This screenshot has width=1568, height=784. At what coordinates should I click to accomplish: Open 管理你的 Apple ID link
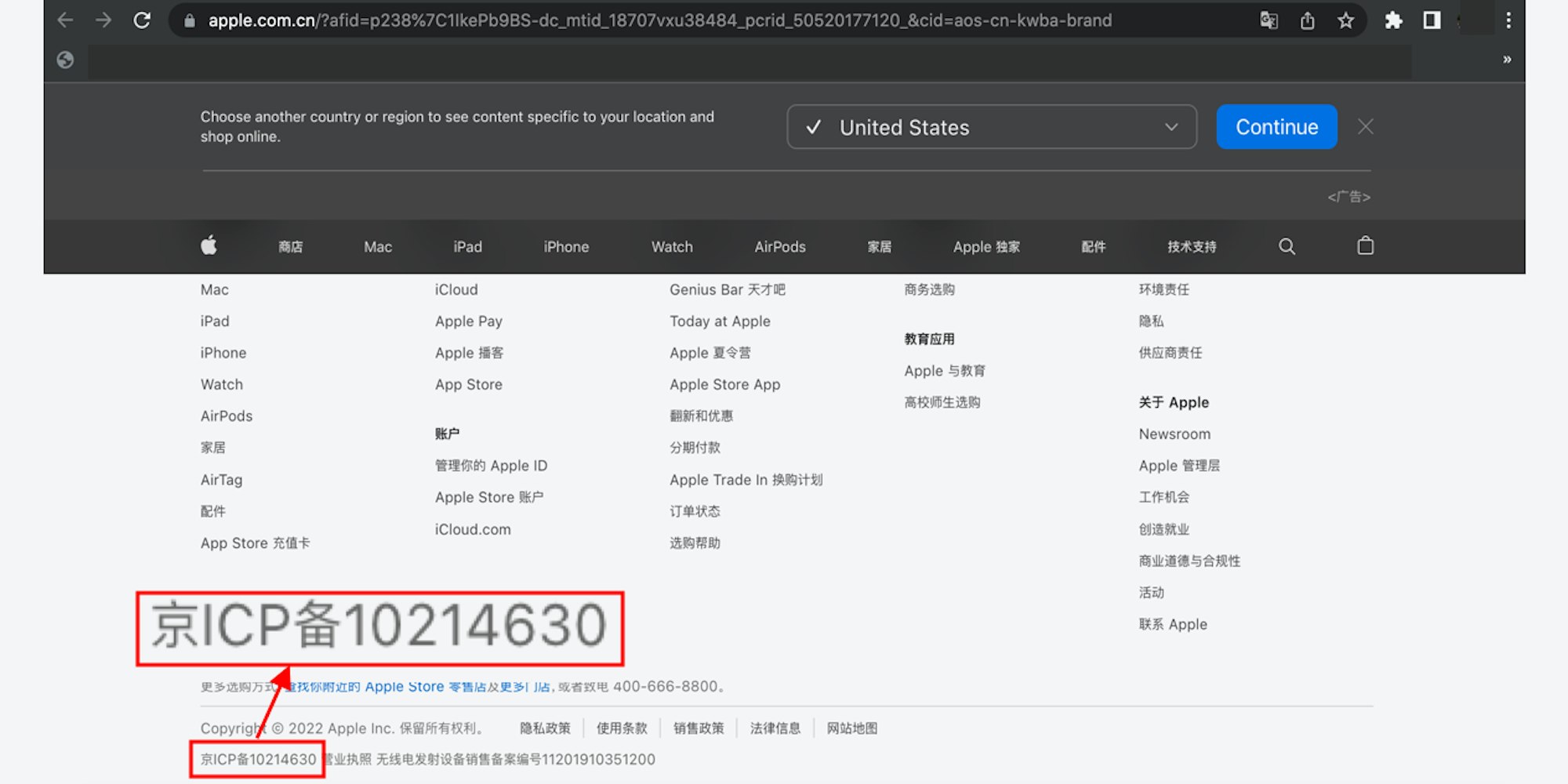(x=492, y=466)
